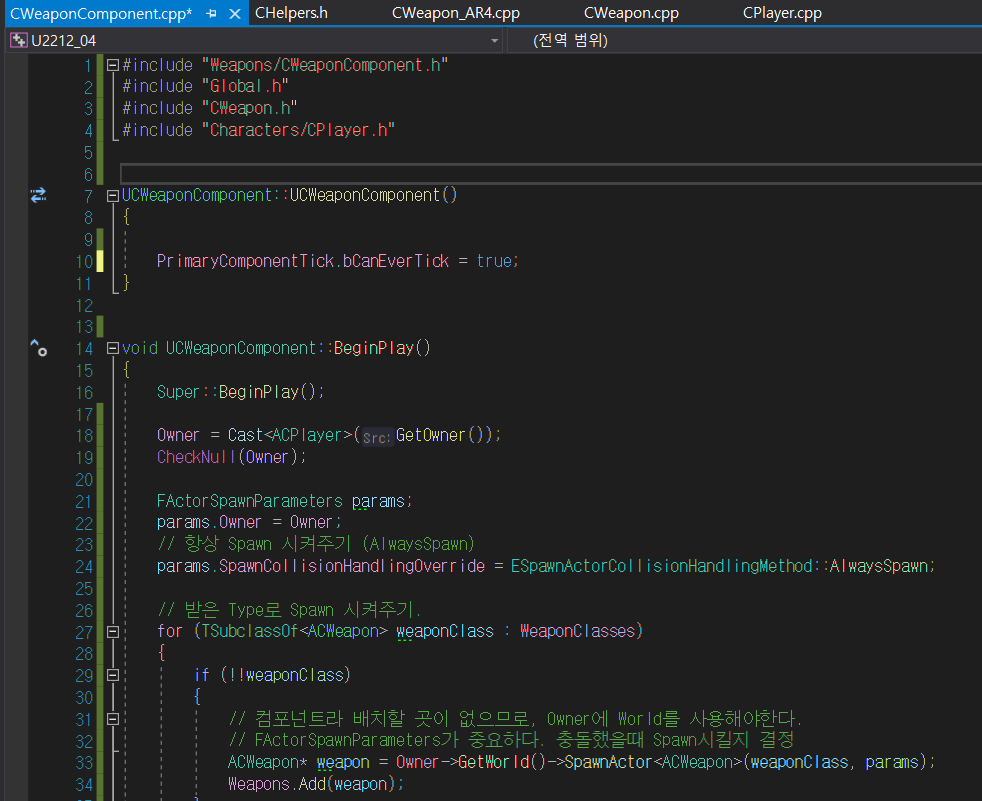Click the Super::BeginPlay() call
The height and width of the screenshot is (801, 982).
pos(240,392)
